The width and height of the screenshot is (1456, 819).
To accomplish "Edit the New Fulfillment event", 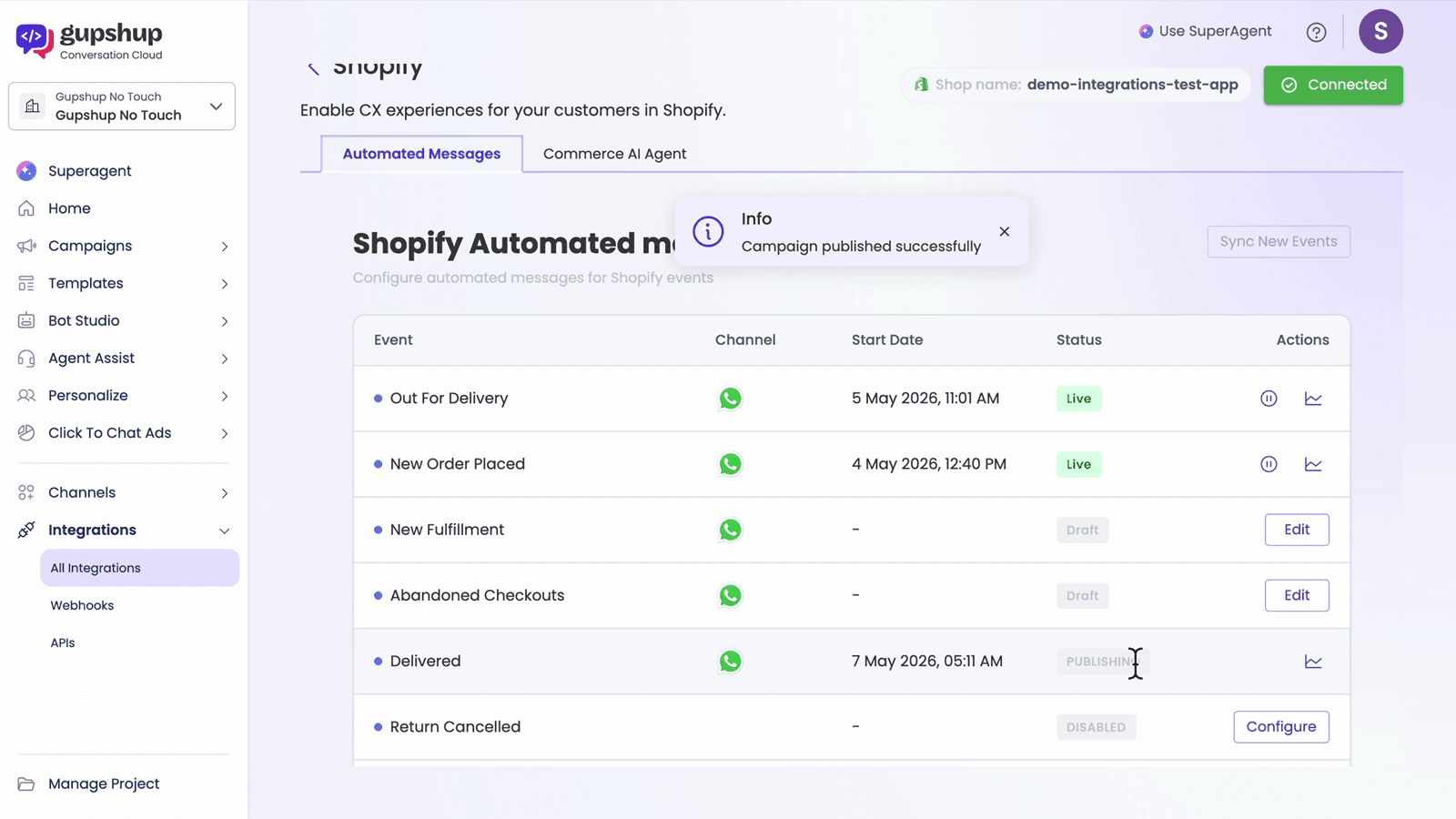I will tap(1297, 530).
